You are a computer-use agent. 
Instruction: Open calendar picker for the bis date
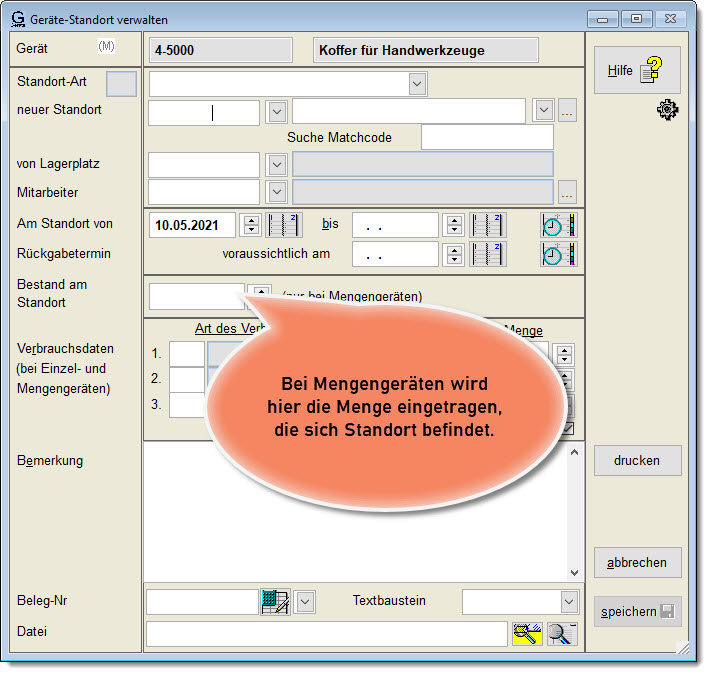488,225
